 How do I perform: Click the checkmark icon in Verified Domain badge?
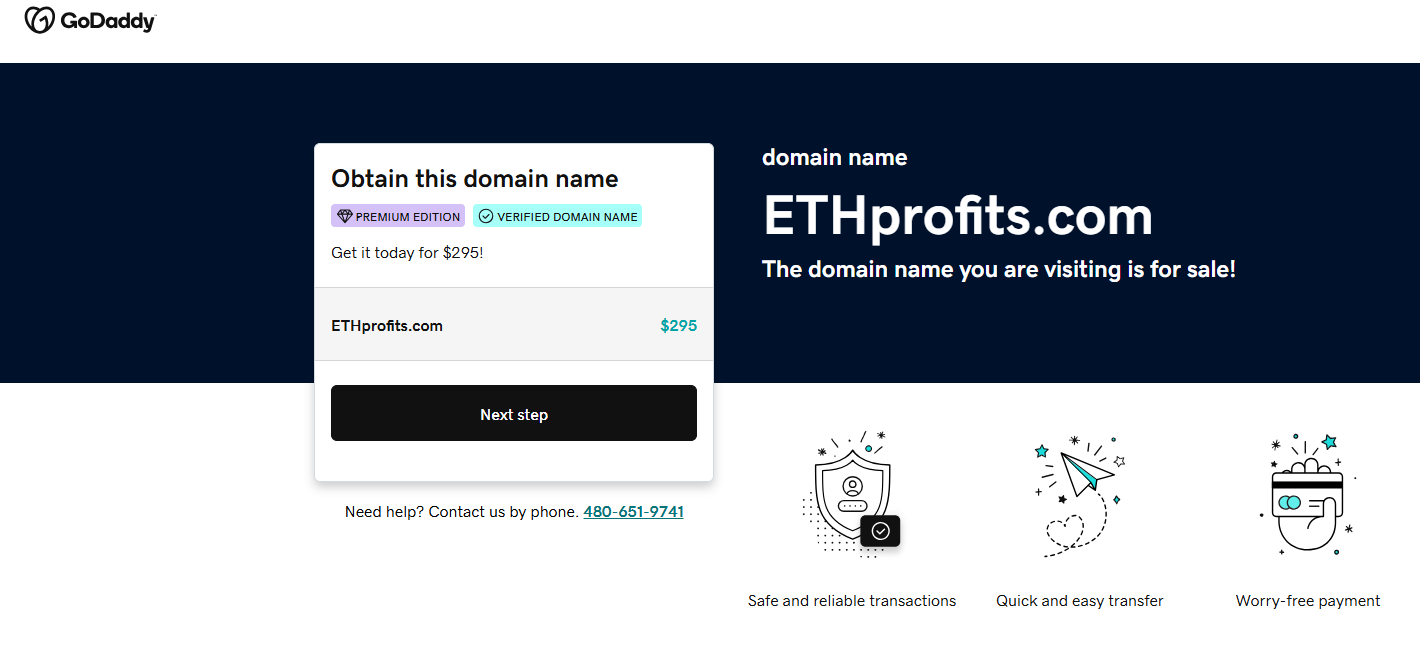pos(486,216)
